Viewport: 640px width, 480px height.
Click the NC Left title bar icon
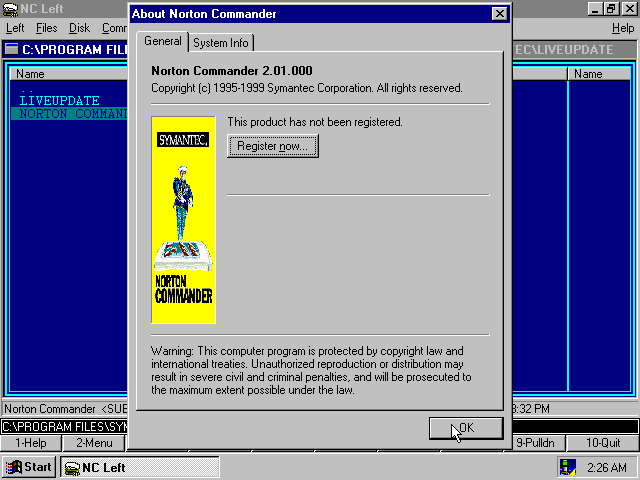tap(10, 9)
